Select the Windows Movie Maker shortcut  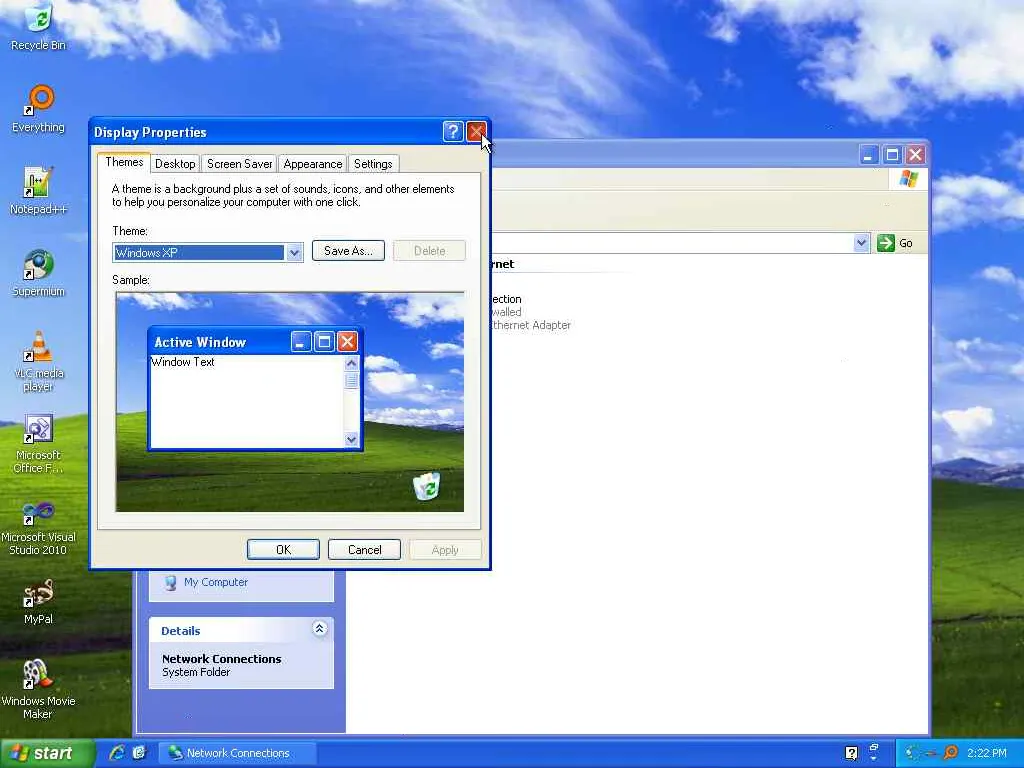(39, 690)
